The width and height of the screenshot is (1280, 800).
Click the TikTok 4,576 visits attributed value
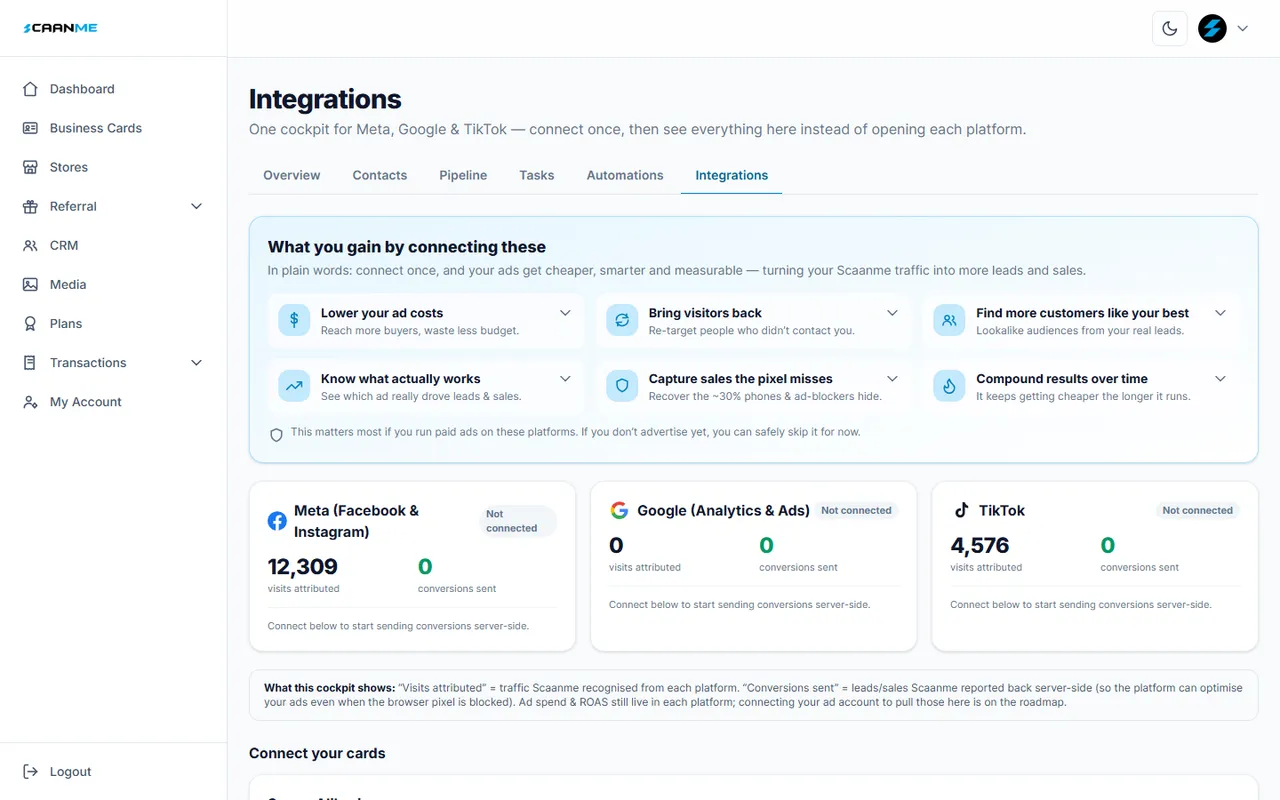point(980,545)
